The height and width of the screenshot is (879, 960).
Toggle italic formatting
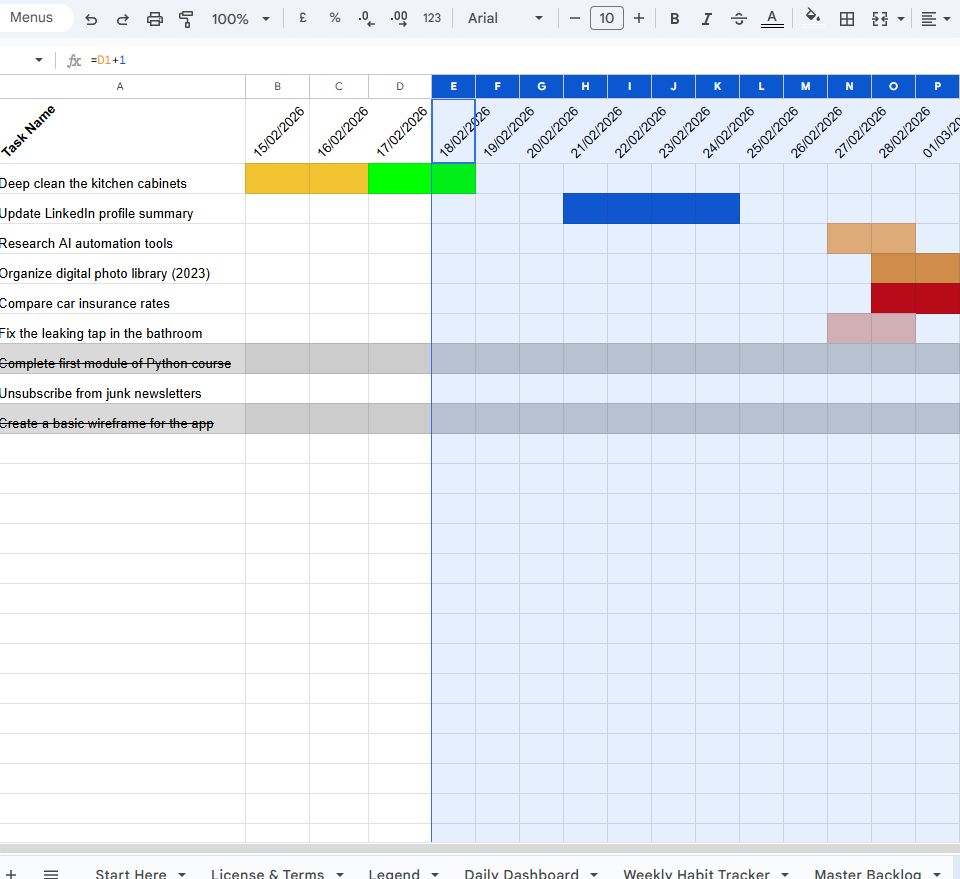(x=707, y=18)
